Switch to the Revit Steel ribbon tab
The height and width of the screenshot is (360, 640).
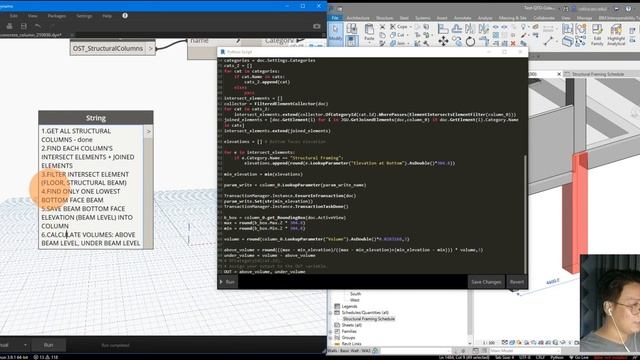point(404,18)
